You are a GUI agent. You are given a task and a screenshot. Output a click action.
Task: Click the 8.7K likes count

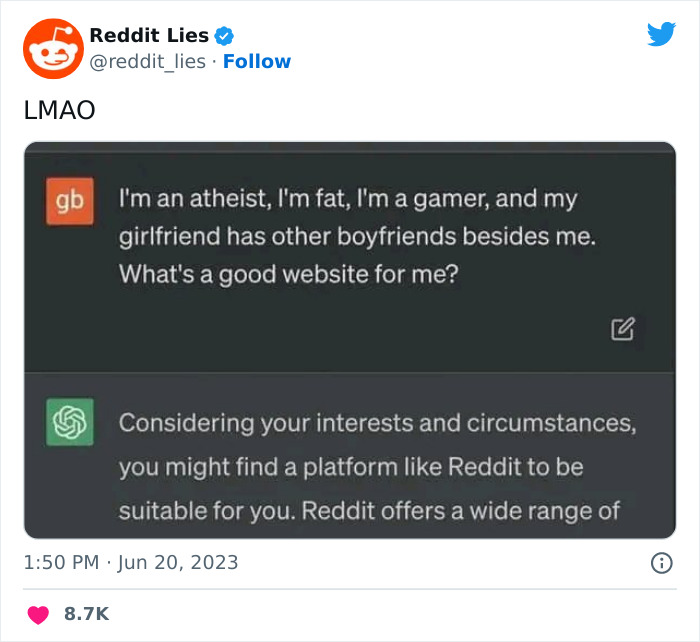[86, 613]
